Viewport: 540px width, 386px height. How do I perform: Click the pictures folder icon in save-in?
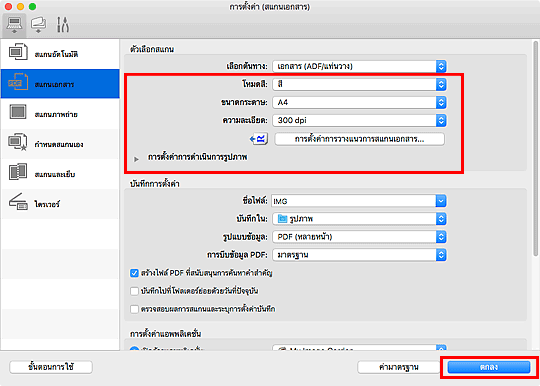pyautogui.click(x=282, y=219)
